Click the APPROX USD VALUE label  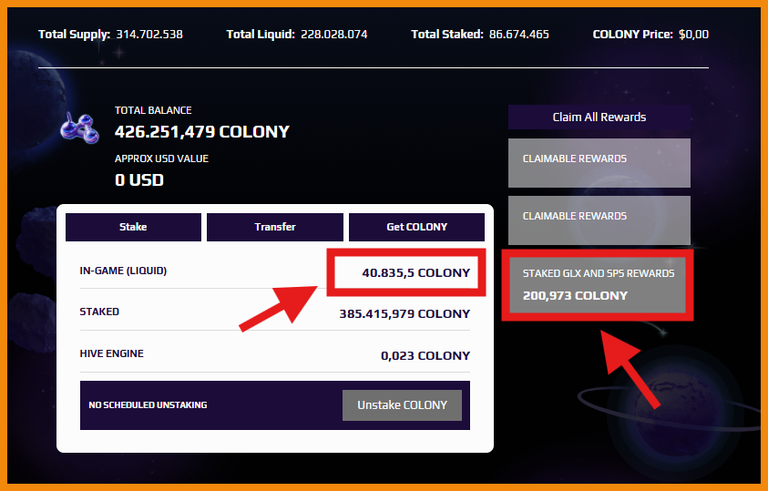coord(162,159)
